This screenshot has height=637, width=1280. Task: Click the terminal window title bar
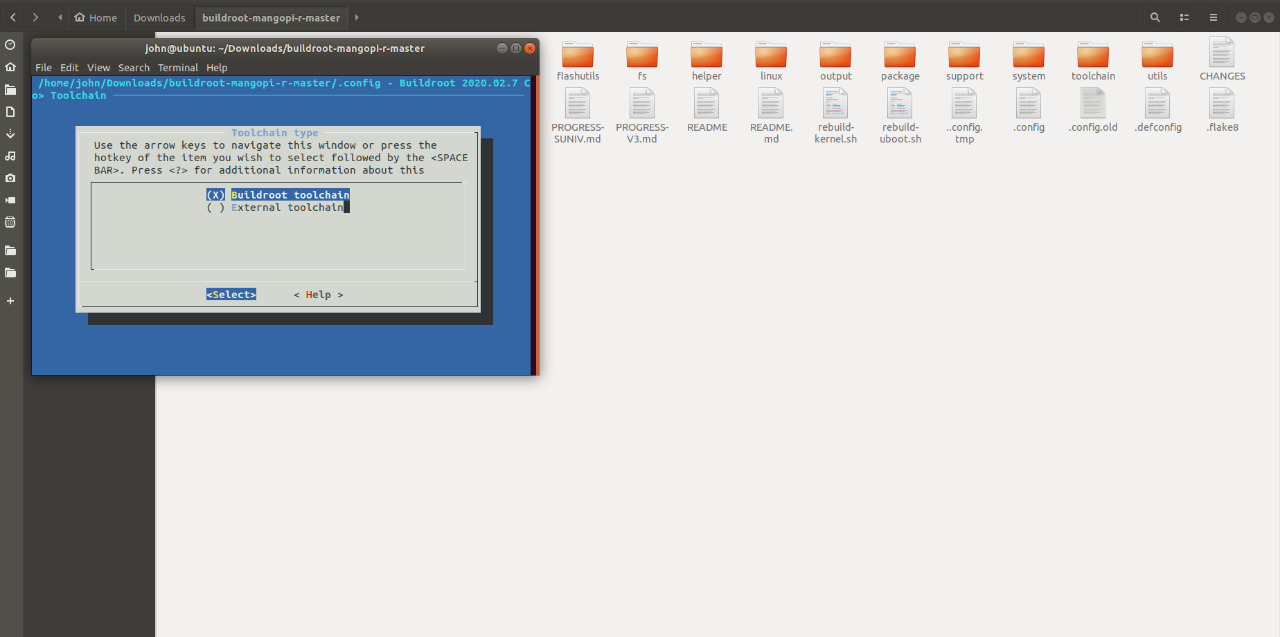(285, 48)
